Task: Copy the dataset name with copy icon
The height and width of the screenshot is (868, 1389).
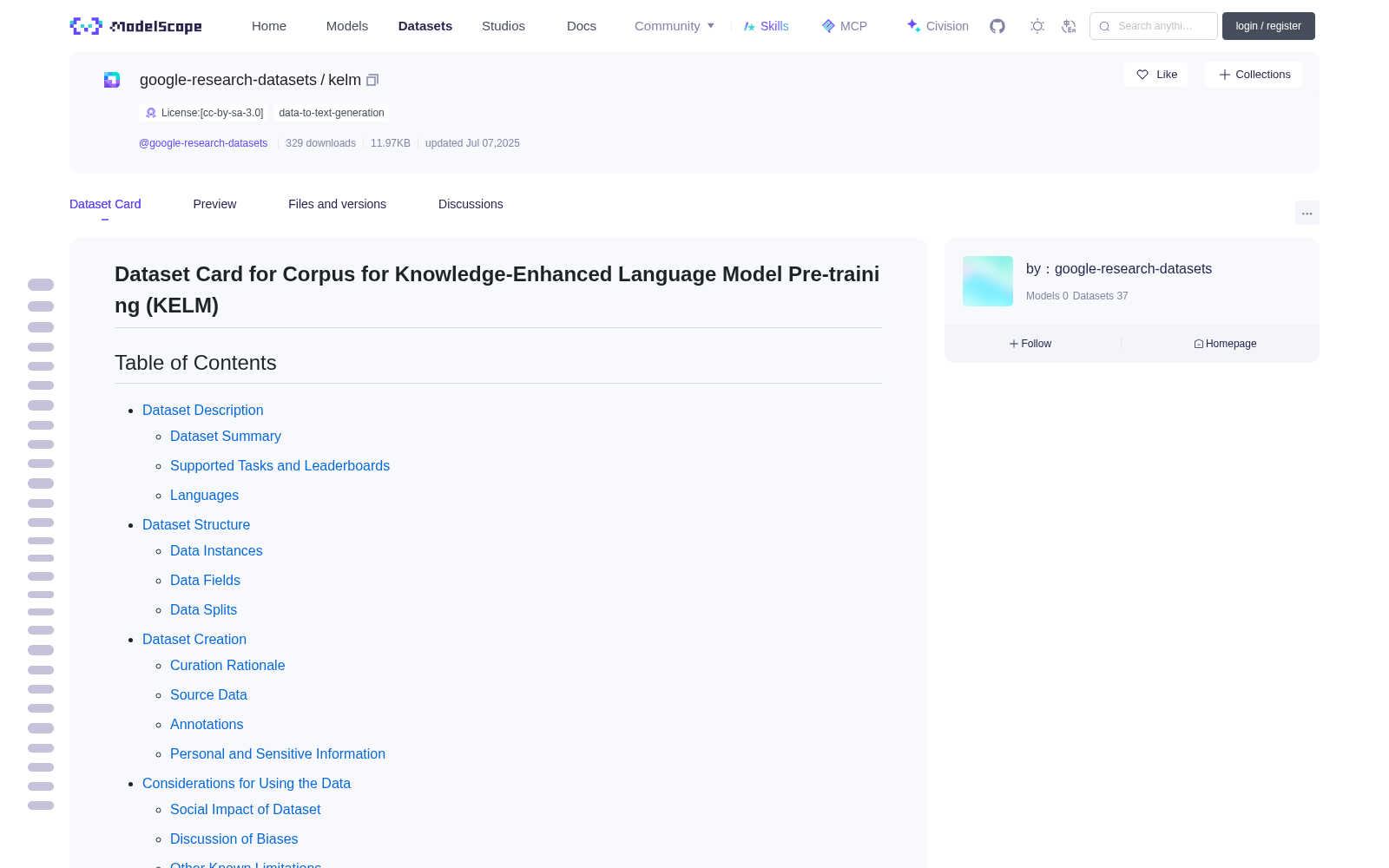Action: point(372,80)
